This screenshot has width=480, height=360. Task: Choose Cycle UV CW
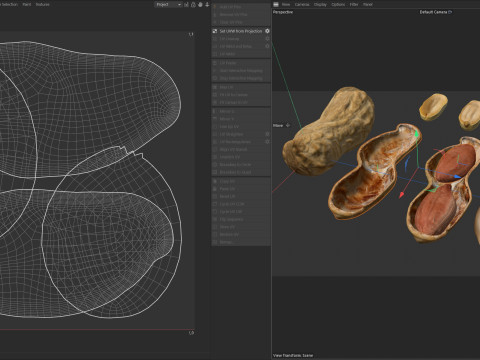coord(241,212)
